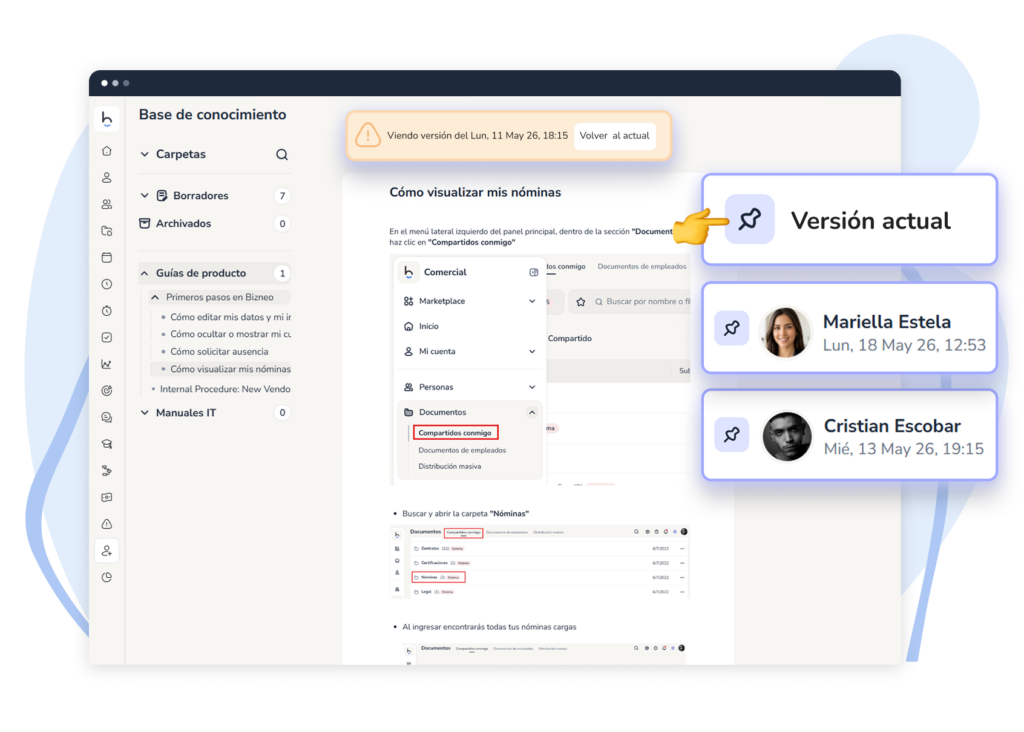1024x732 pixels.
Task: Click the pin icon on Versión actual
Action: pyautogui.click(x=750, y=219)
